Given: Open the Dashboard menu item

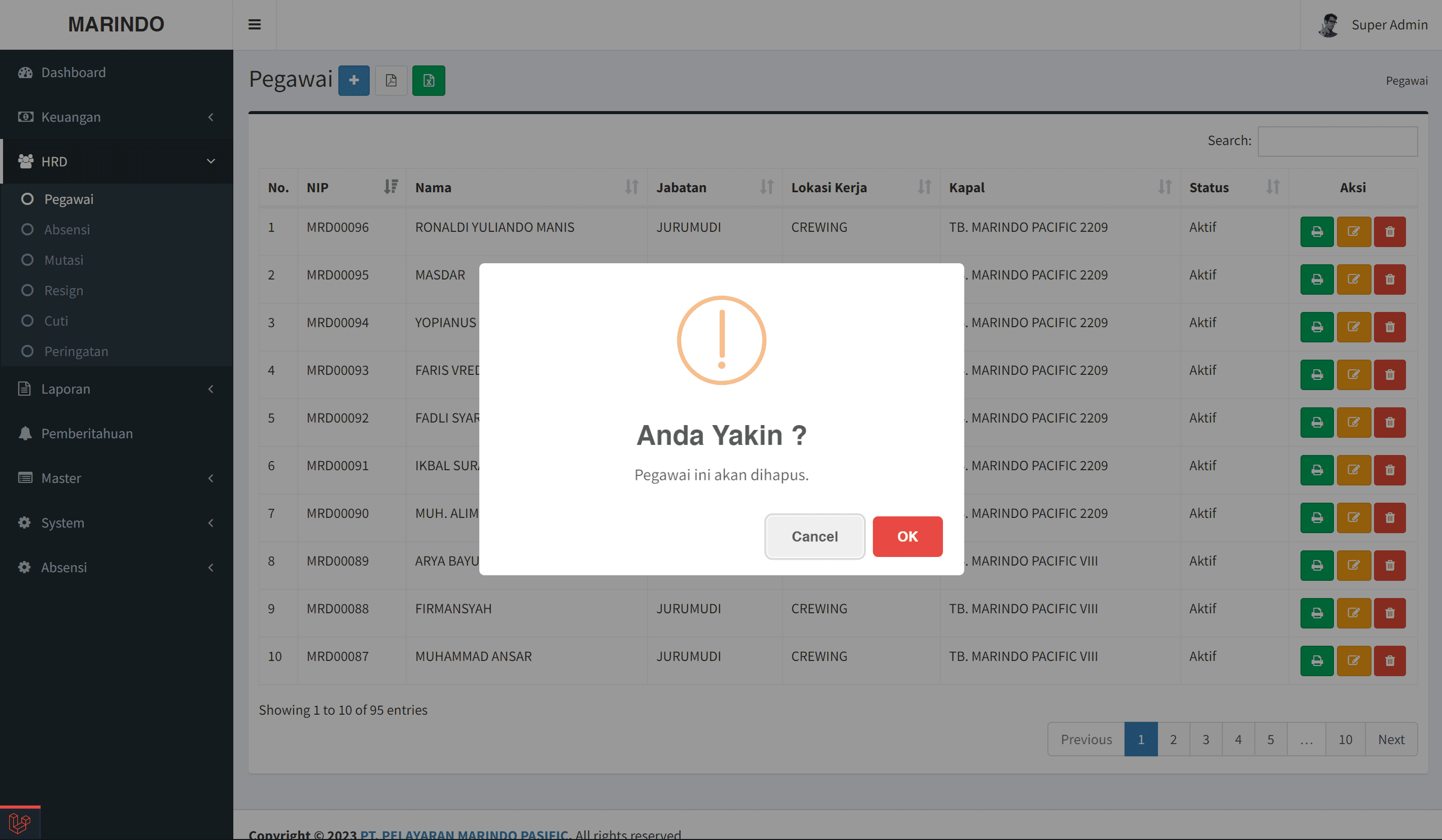Looking at the screenshot, I should [73, 72].
